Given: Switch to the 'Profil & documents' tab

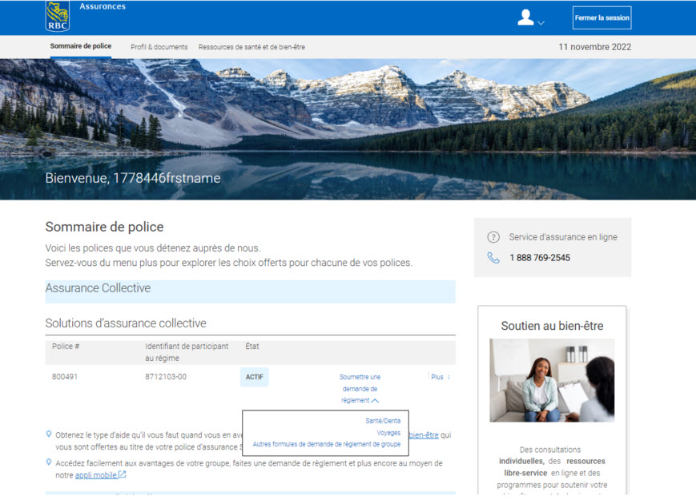Looking at the screenshot, I should coord(158,47).
